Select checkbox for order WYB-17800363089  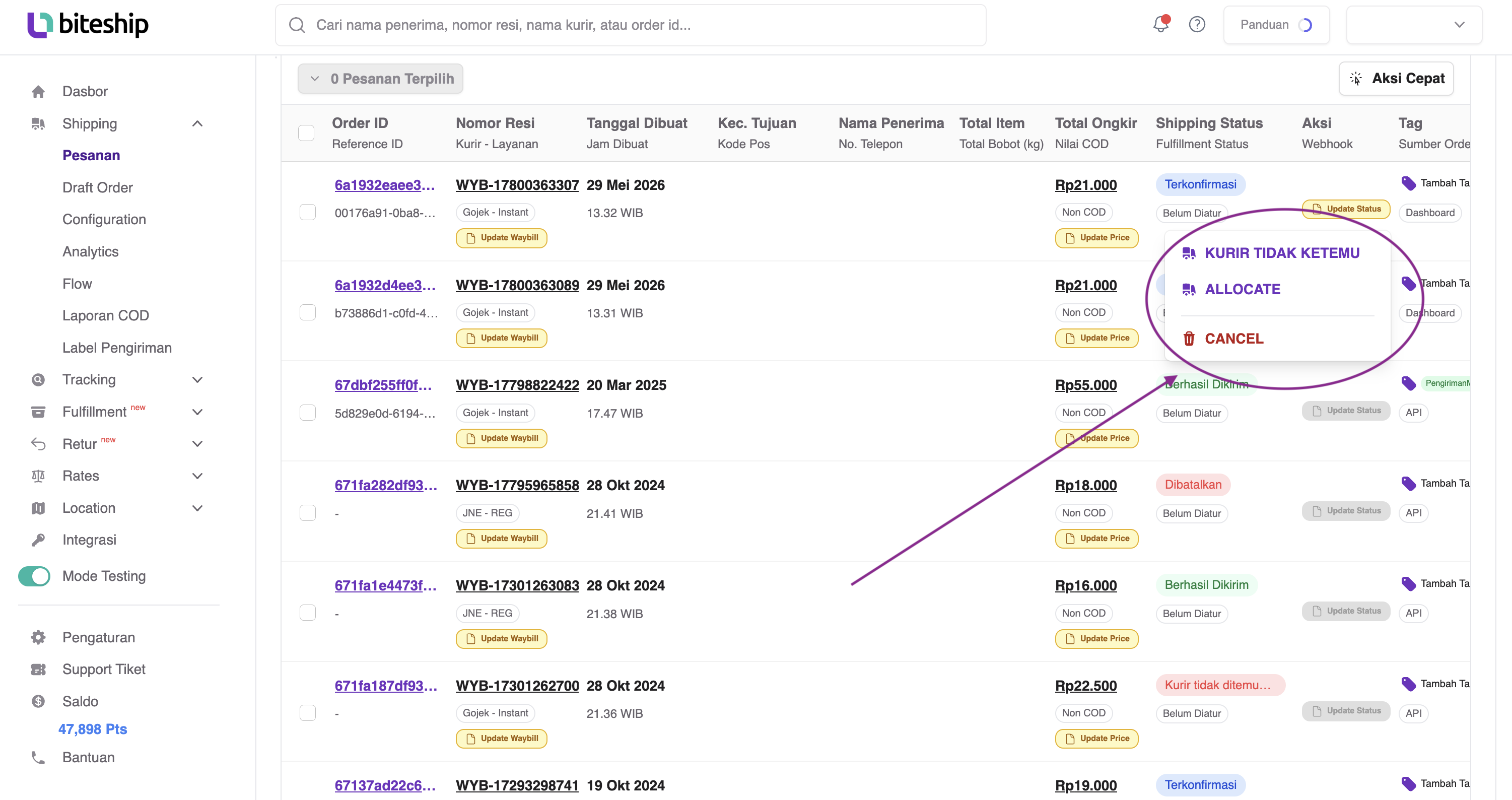tap(308, 312)
